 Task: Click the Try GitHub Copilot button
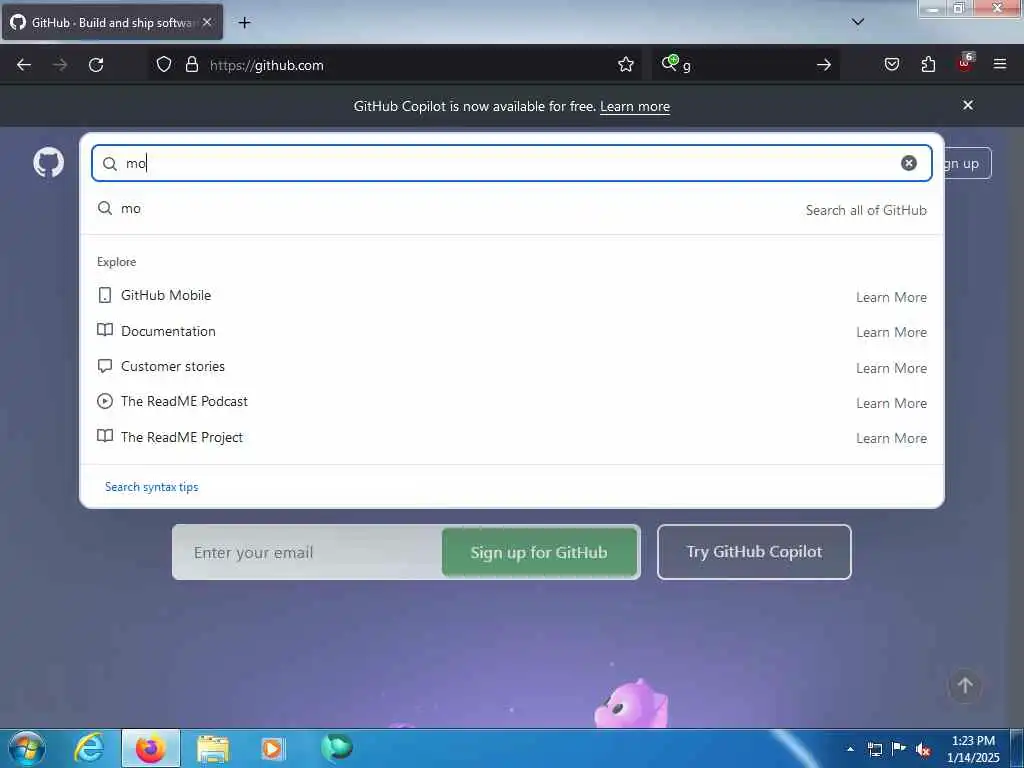point(754,552)
